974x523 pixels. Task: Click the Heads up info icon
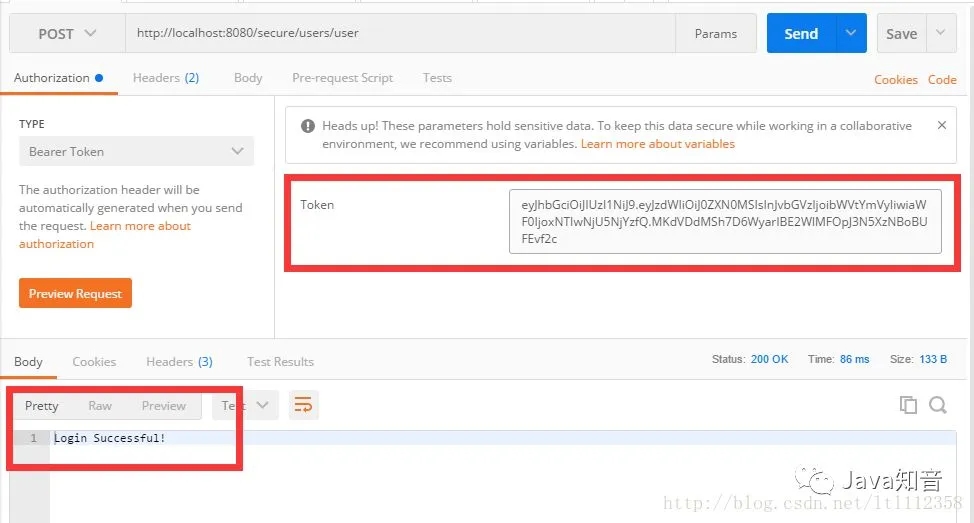click(307, 126)
